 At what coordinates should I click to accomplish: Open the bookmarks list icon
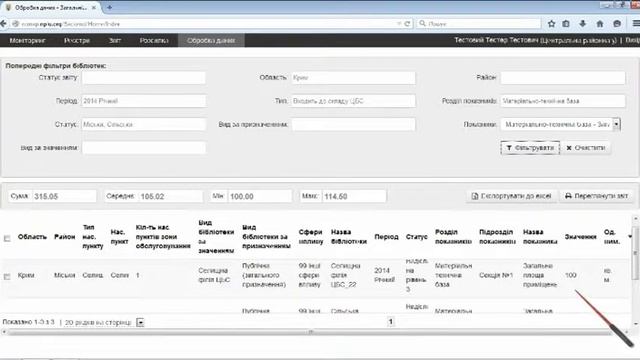566,24
